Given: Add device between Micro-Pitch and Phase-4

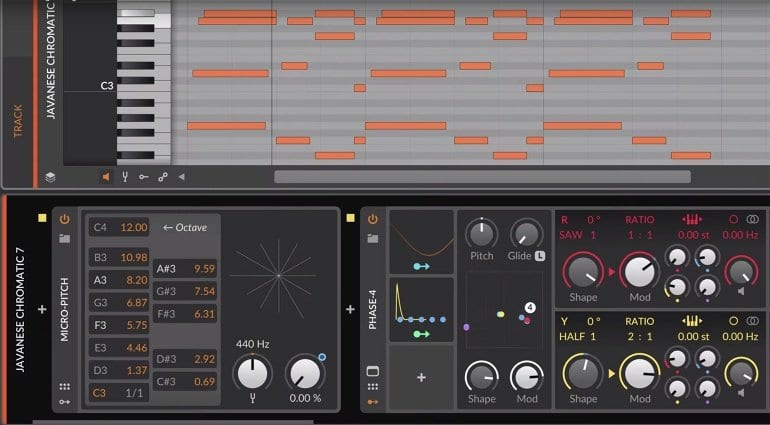Looking at the screenshot, I should 350,310.
